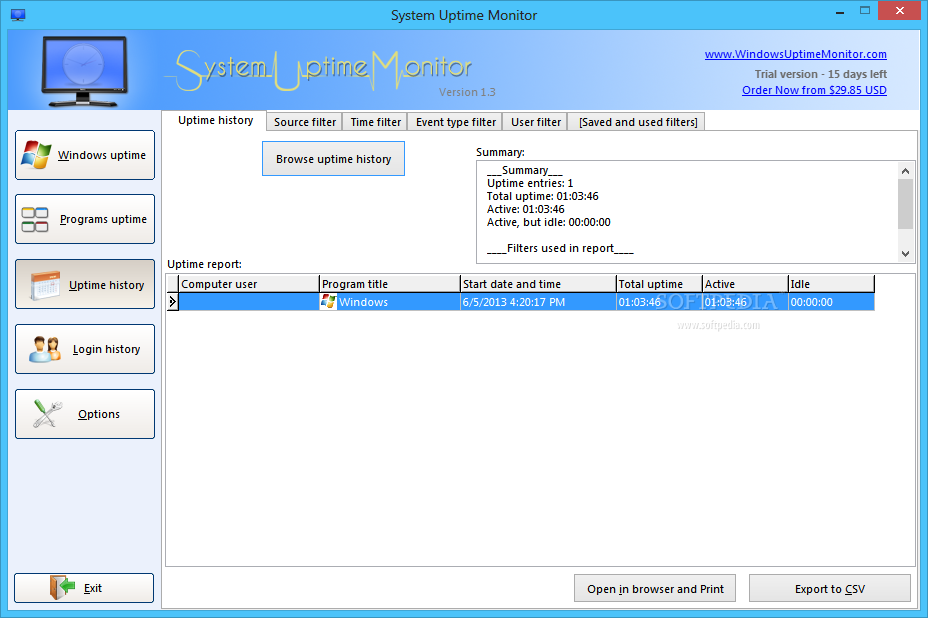This screenshot has width=928, height=618.
Task: Visit www.WindowsUptimeMonitor.com link
Action: [x=795, y=54]
